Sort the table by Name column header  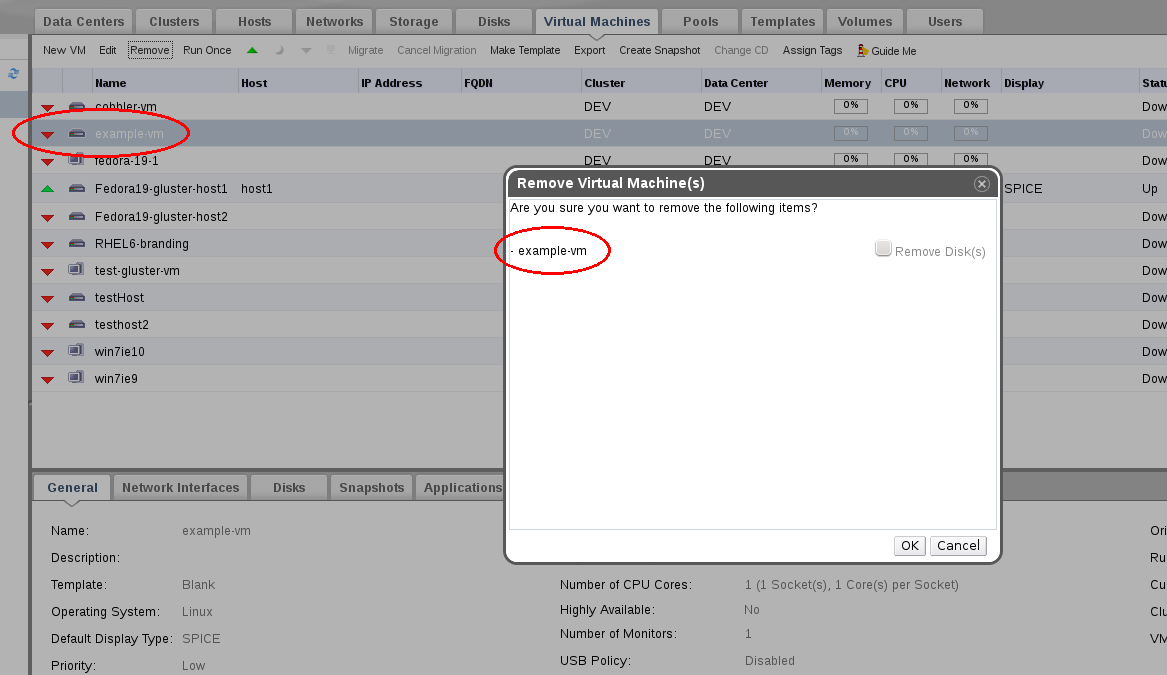pos(111,83)
